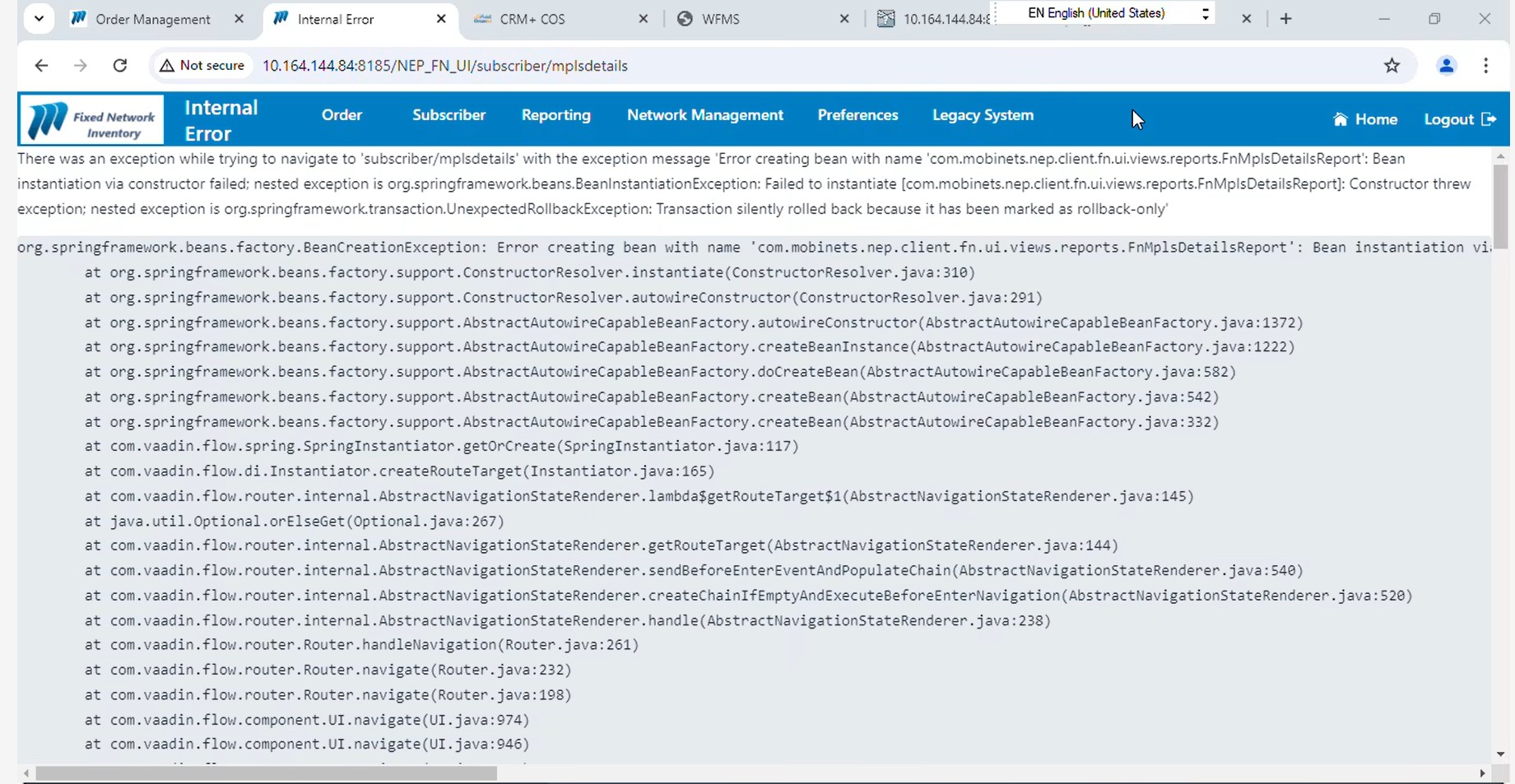
Task: Open the EN English language selector
Action: point(1103,13)
